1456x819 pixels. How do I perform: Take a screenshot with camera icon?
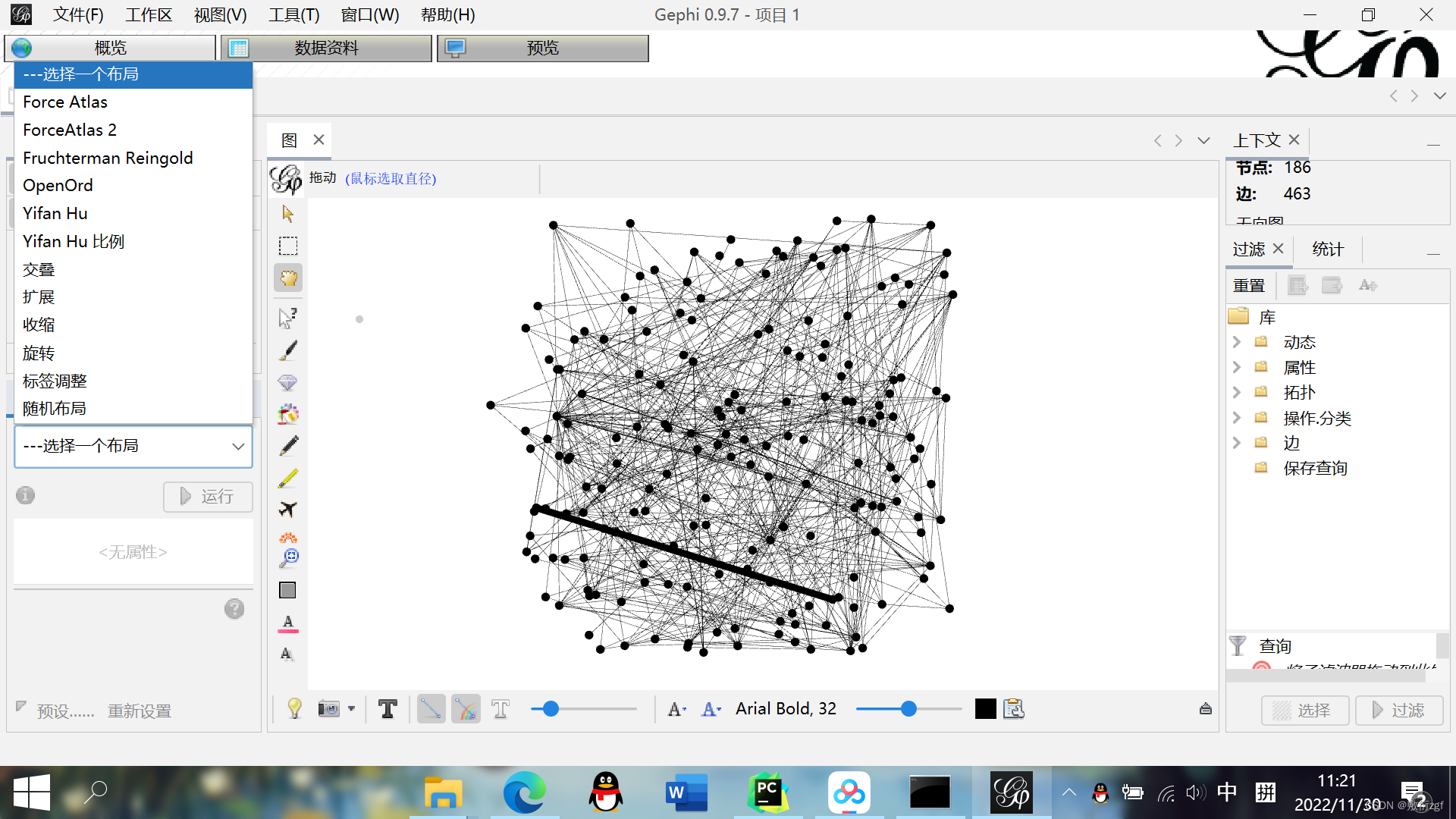(328, 709)
